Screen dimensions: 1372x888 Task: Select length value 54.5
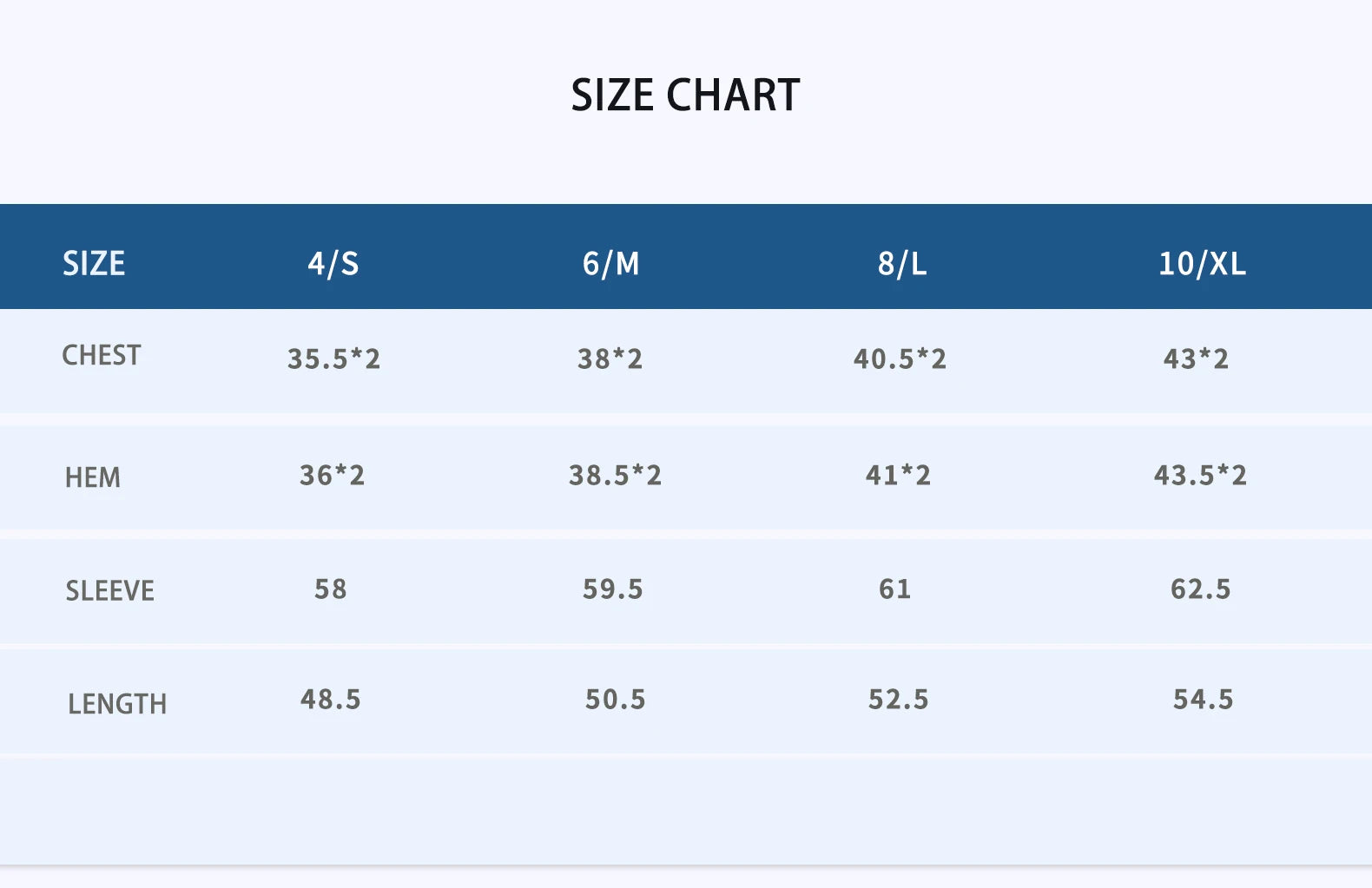(x=1203, y=700)
